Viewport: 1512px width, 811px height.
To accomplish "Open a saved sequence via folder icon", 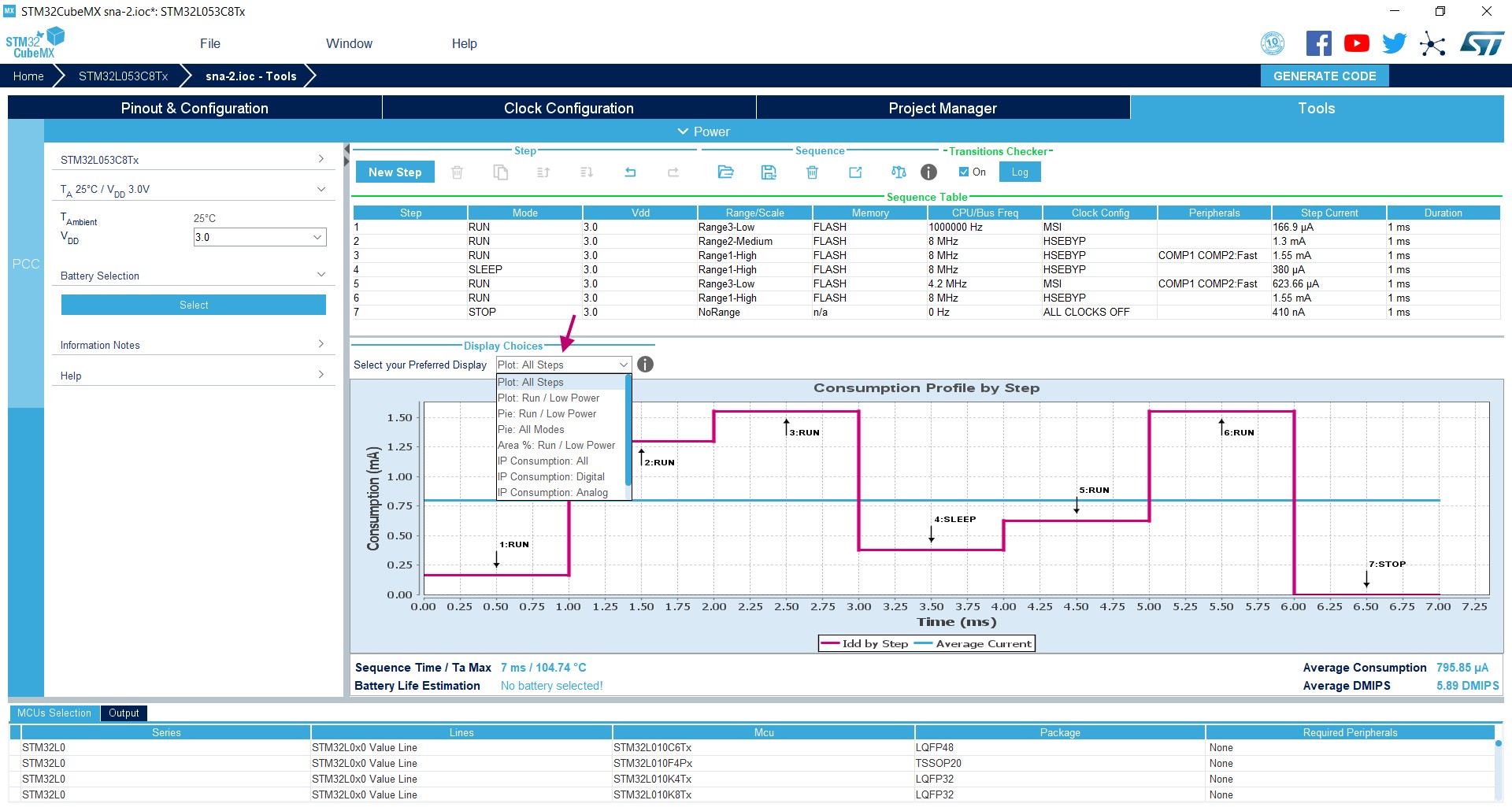I will [x=725, y=172].
